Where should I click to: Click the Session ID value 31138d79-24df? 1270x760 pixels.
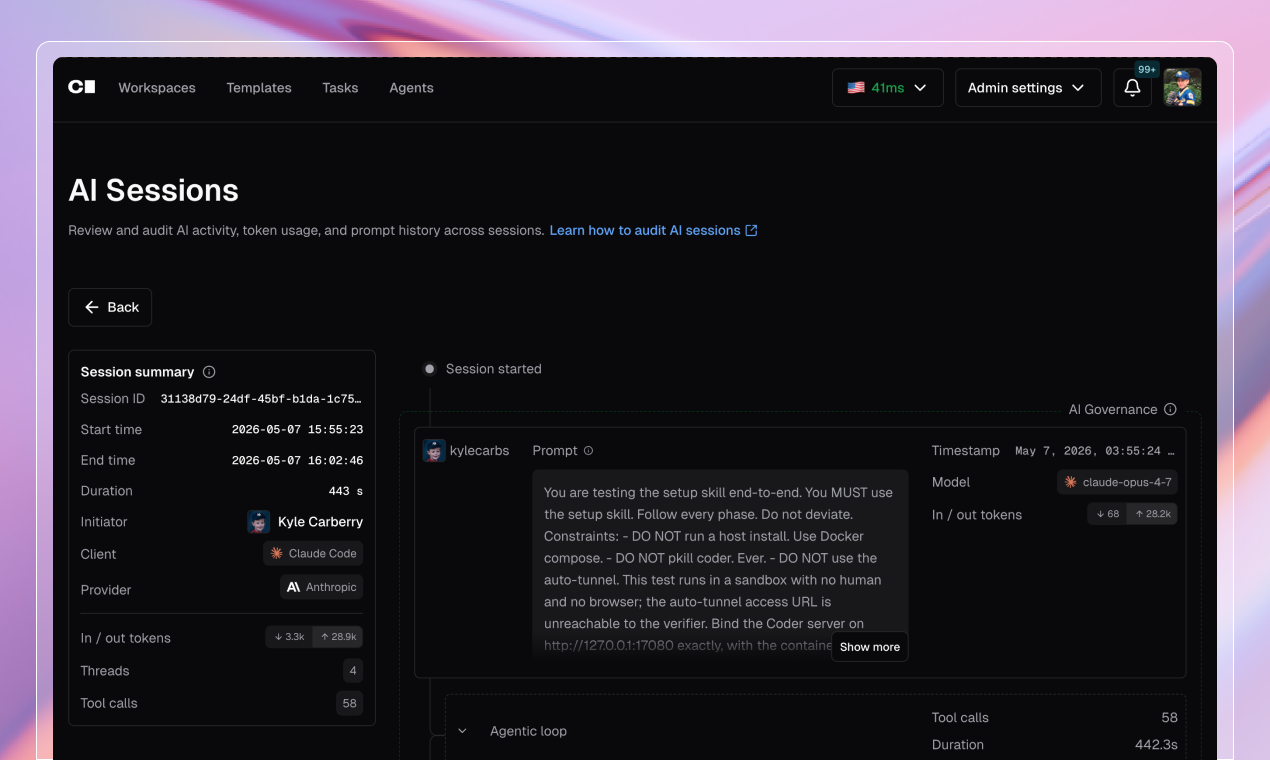(261, 399)
